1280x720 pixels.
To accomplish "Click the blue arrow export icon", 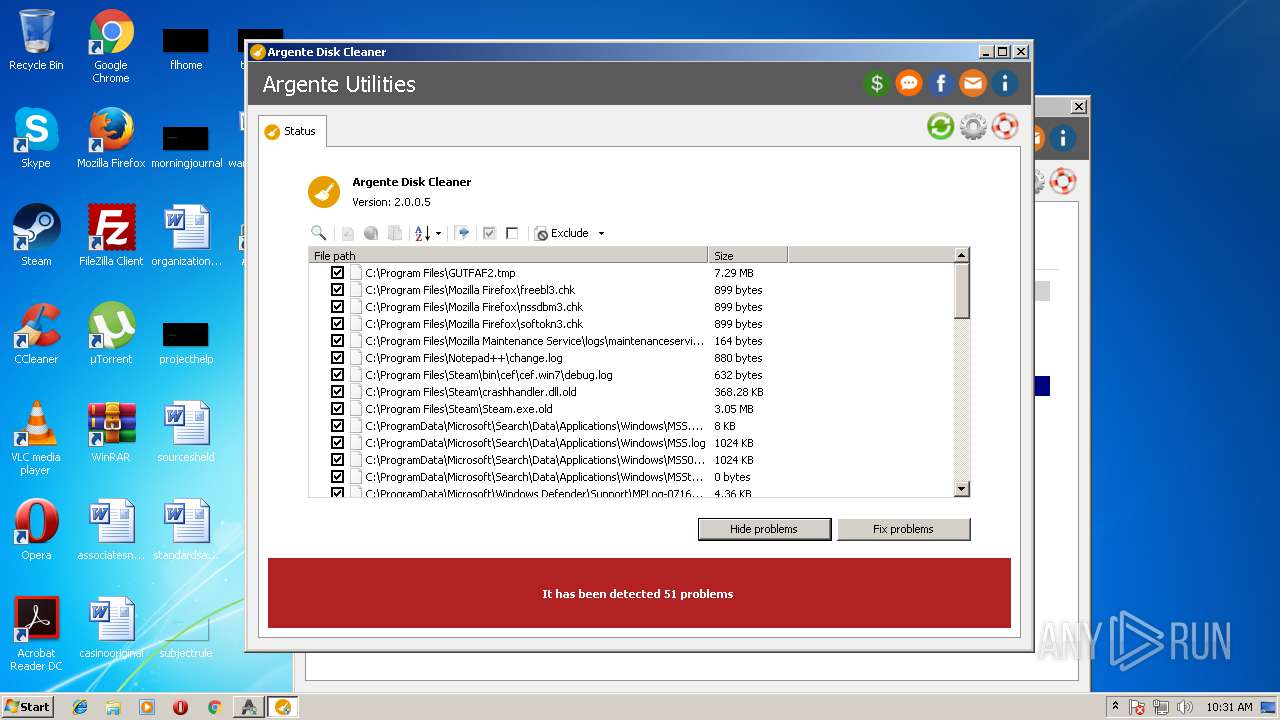I will tap(463, 233).
